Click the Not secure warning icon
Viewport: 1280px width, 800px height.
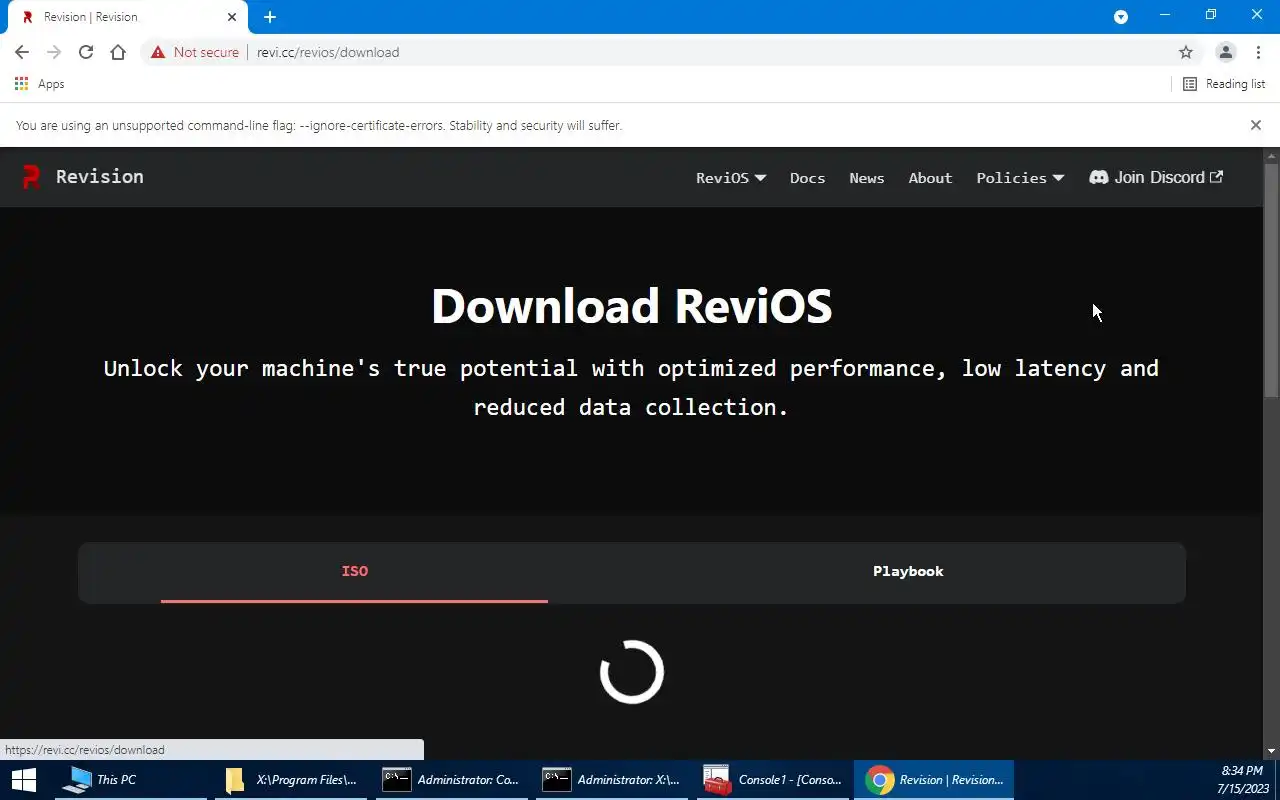point(158,52)
